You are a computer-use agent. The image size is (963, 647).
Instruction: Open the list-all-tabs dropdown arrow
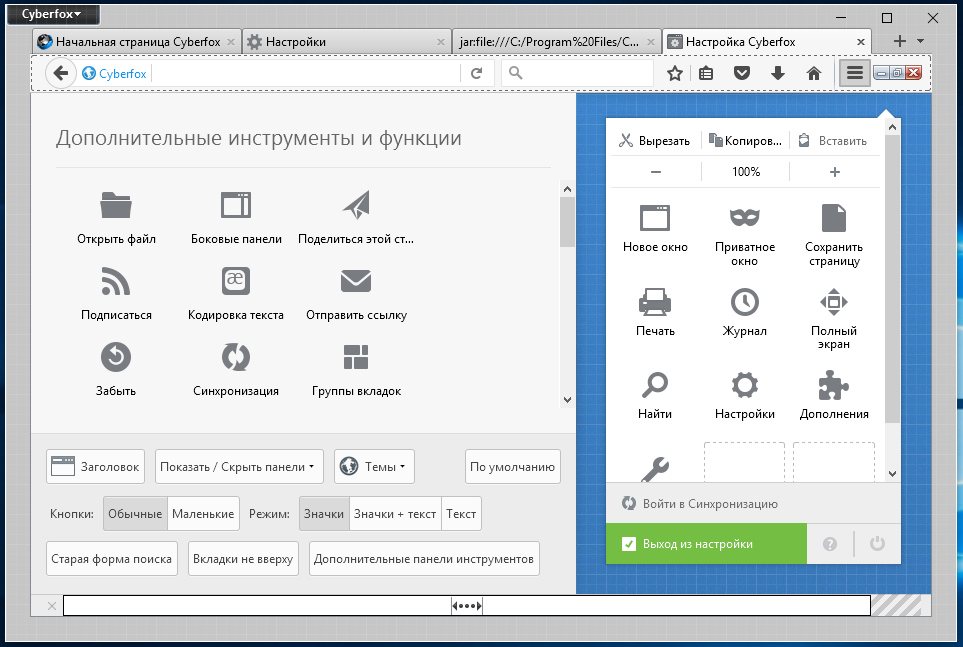click(921, 41)
